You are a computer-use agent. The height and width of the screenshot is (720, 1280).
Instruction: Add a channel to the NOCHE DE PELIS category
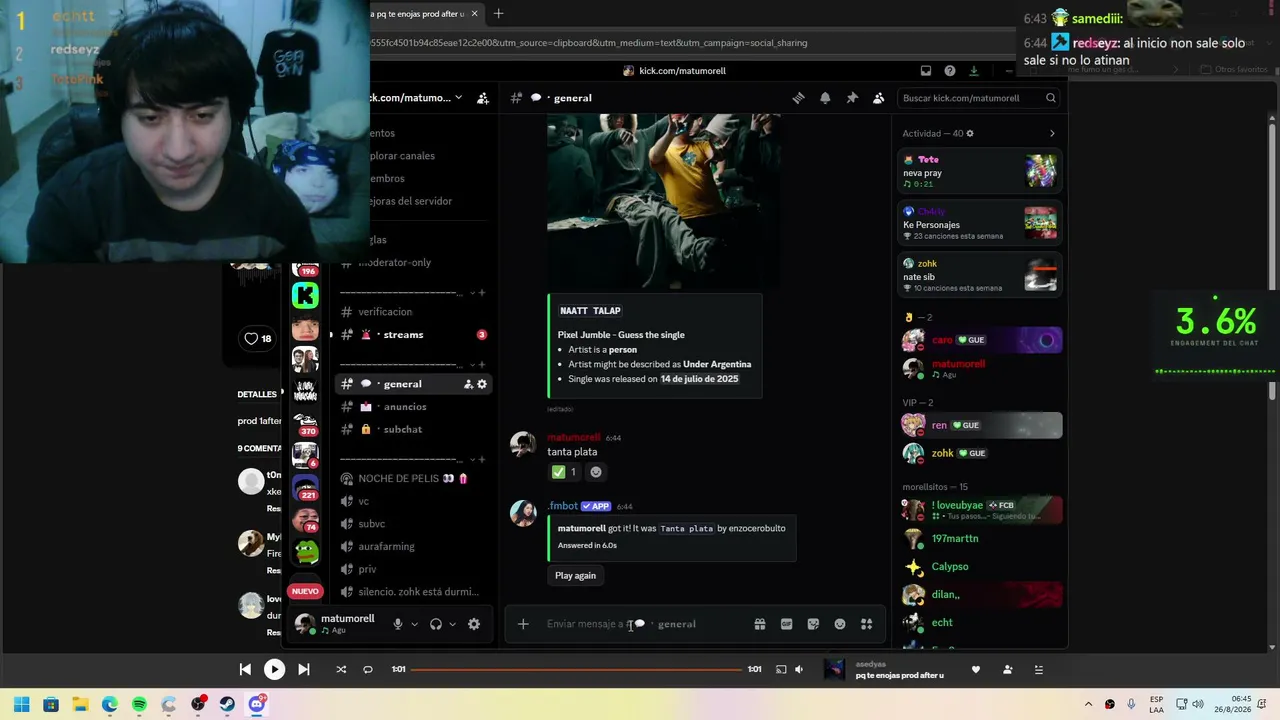pyautogui.click(x=481, y=459)
